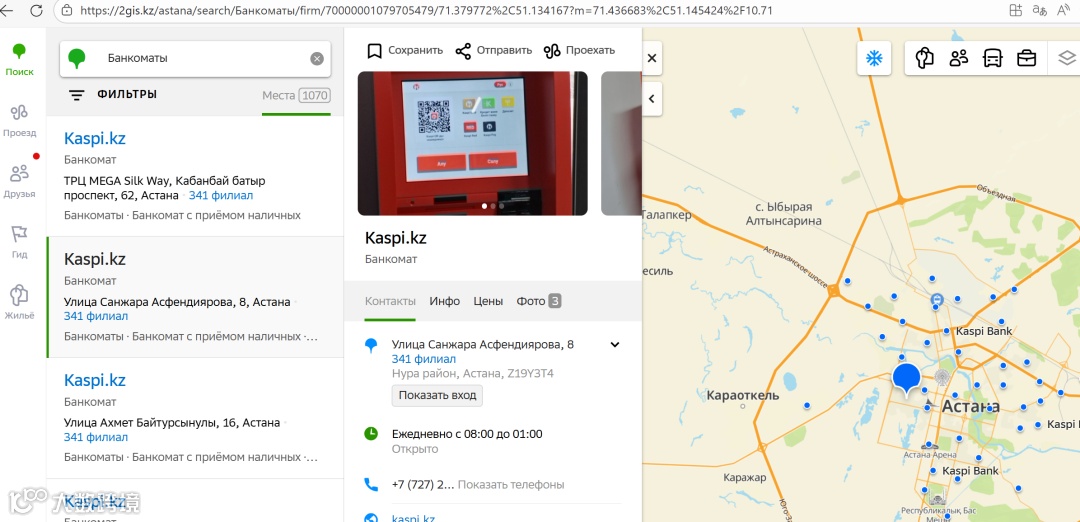Toggle the snowflake winter map mode
The height and width of the screenshot is (522, 1080).
(x=874, y=59)
